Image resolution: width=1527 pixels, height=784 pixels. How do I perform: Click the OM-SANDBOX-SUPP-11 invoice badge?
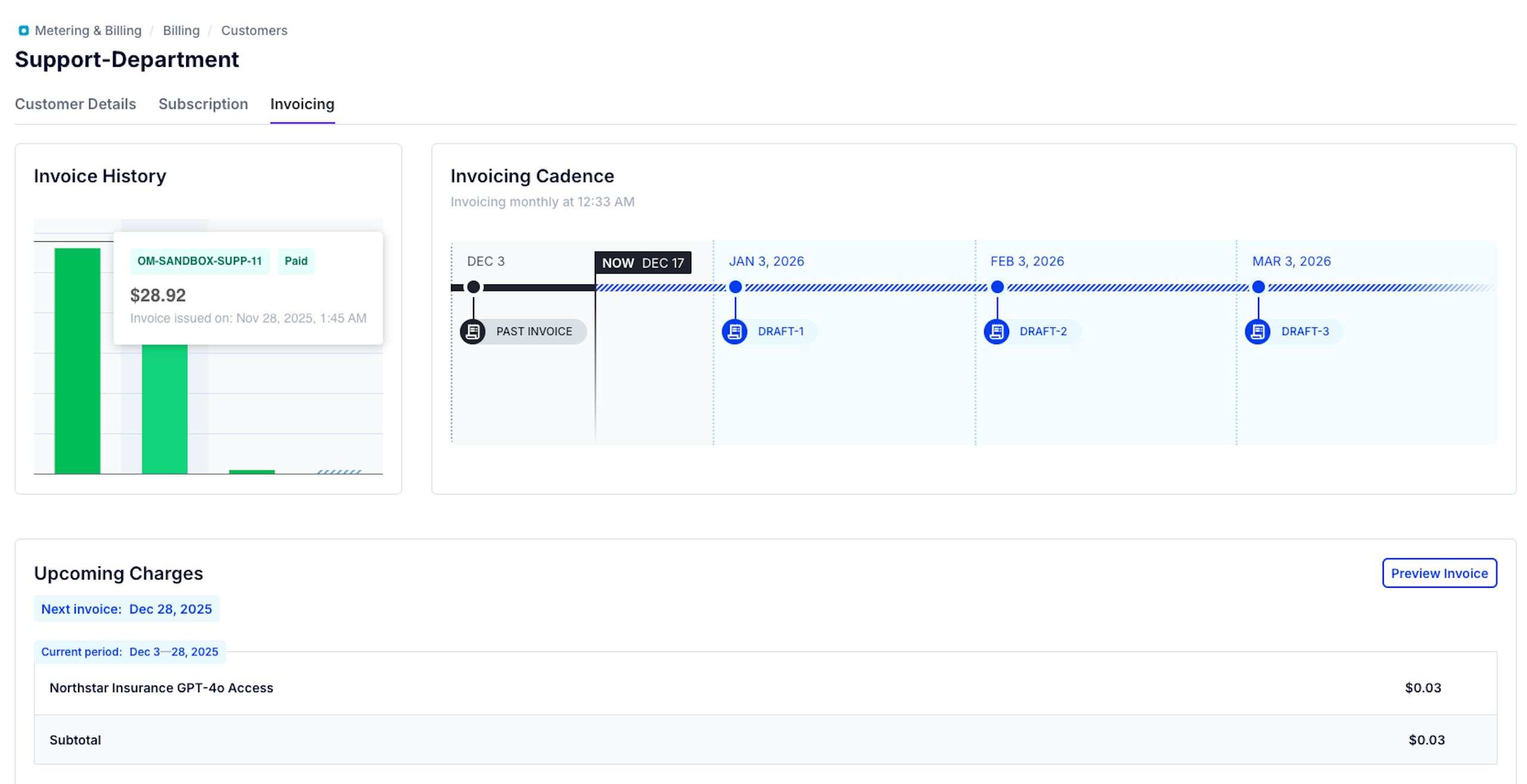[x=199, y=261]
